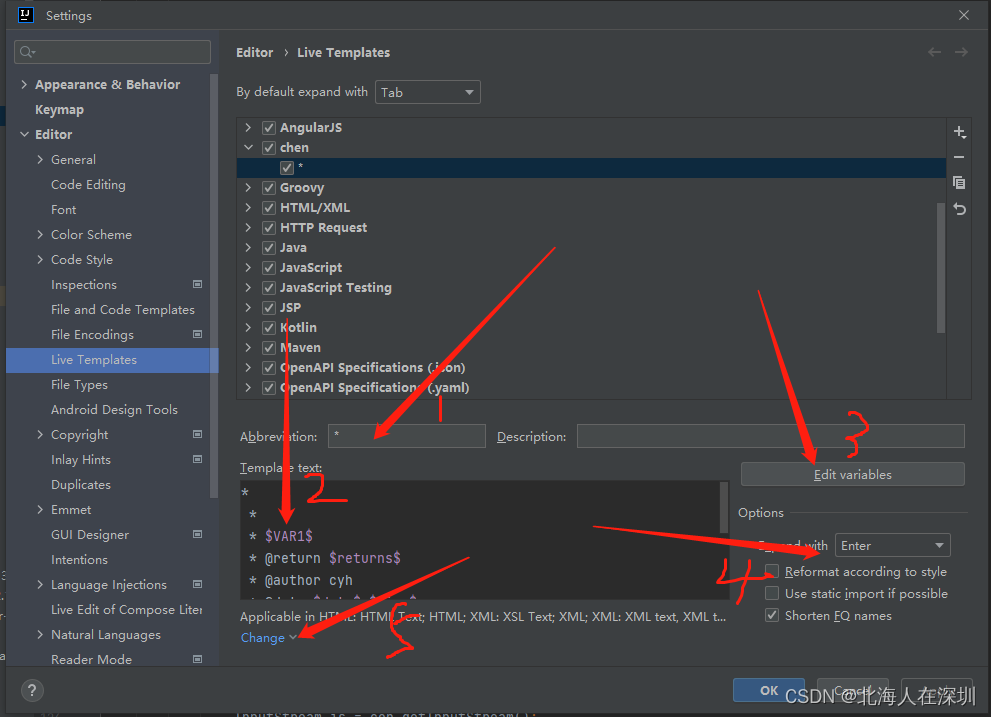
Task: Uncheck Shorten FQ names
Action: pos(771,615)
